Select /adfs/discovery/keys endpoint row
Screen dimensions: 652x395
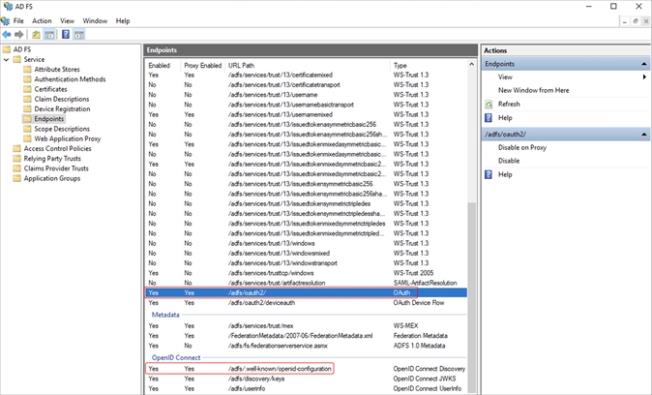[306, 379]
